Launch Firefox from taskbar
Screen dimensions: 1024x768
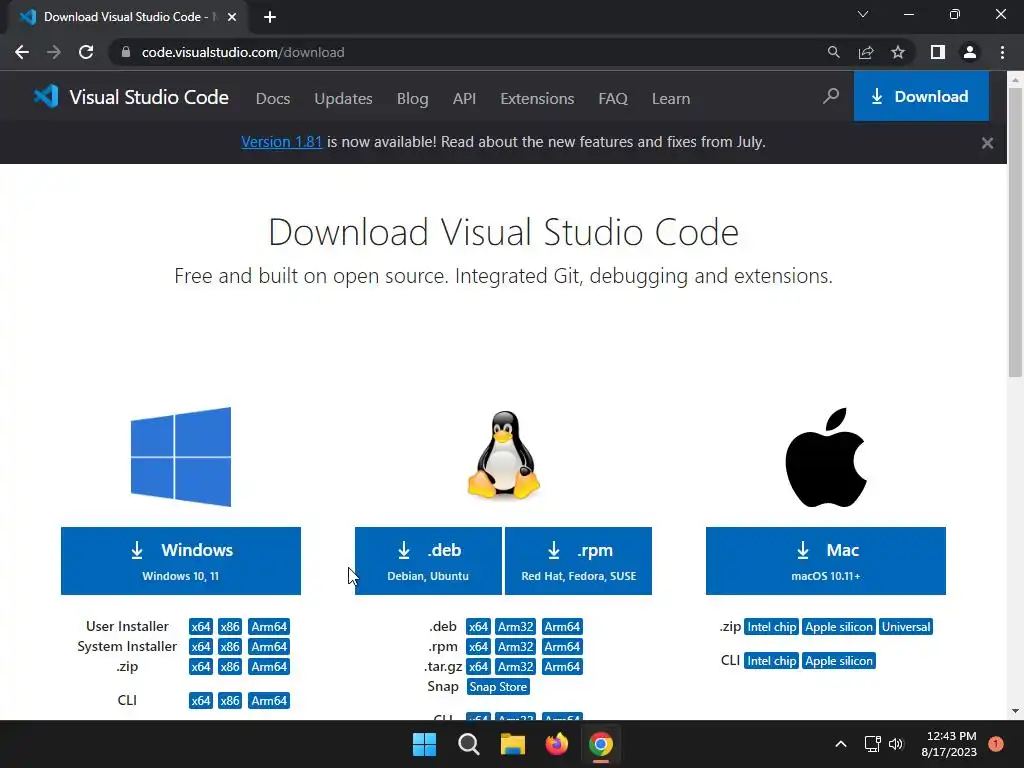556,744
